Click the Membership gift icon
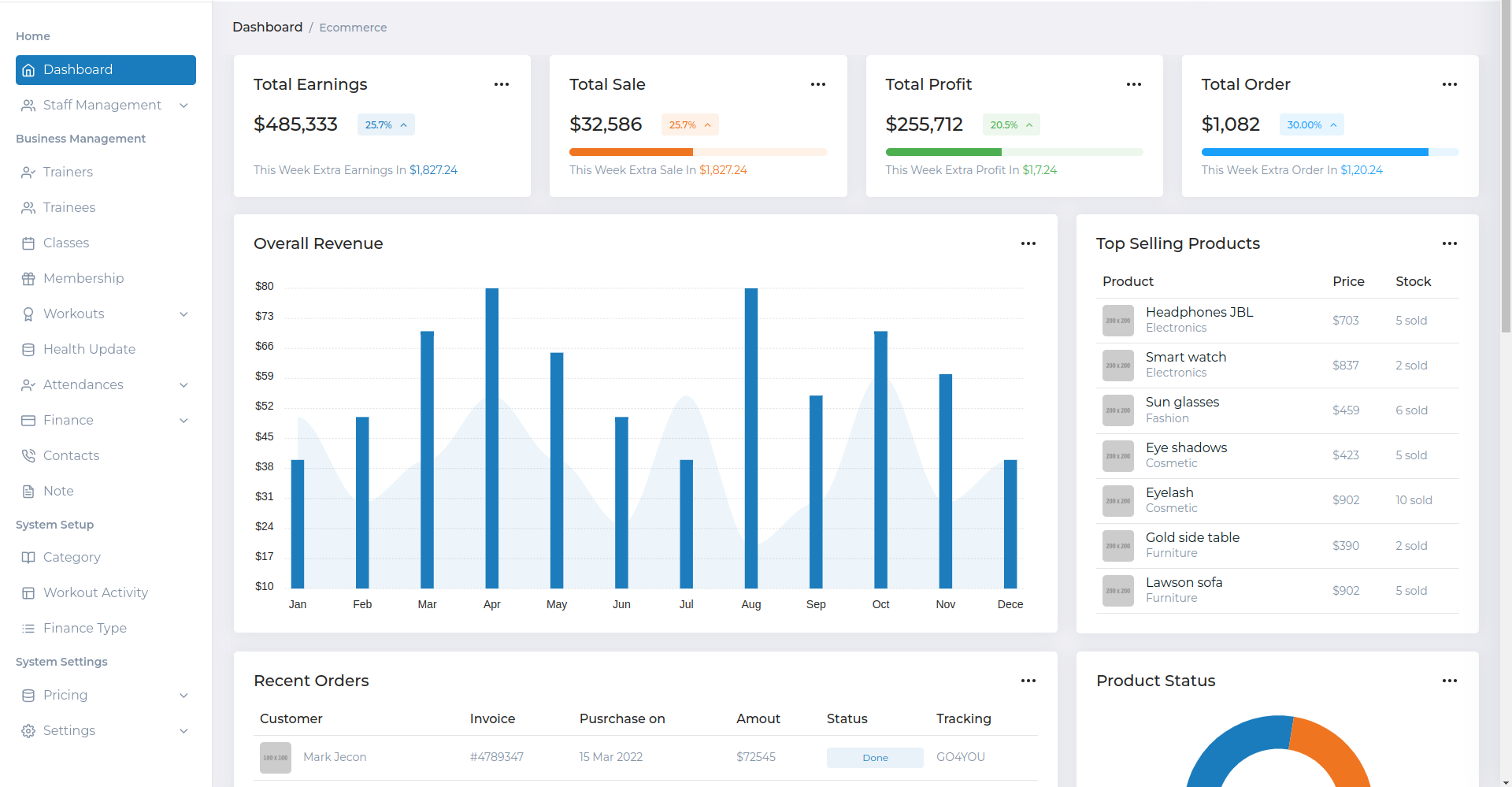 click(28, 279)
